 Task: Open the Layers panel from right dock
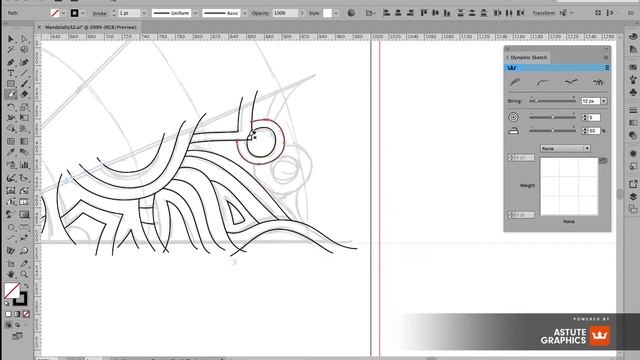[x=633, y=196]
